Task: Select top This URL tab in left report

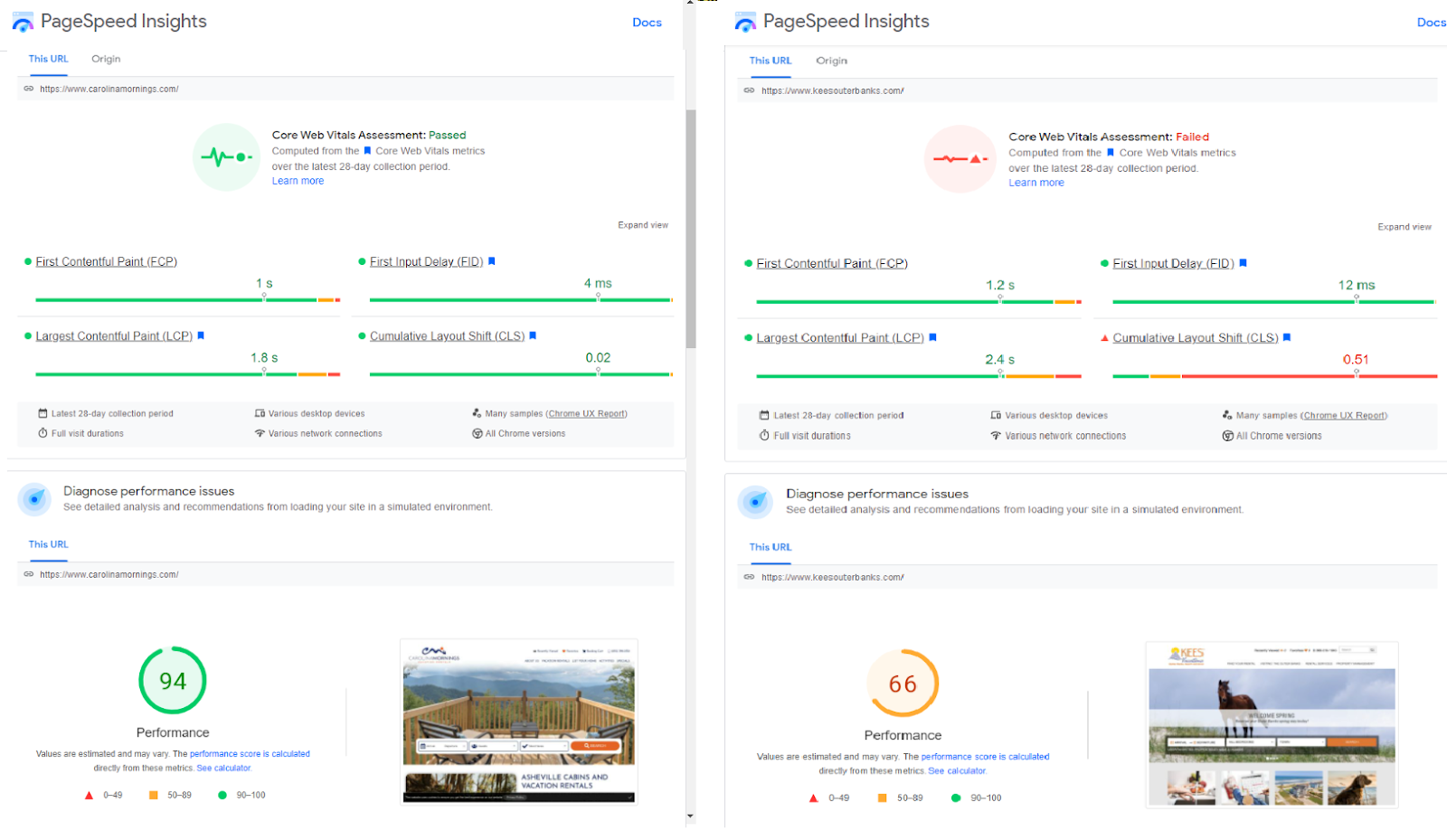Action: click(x=49, y=59)
